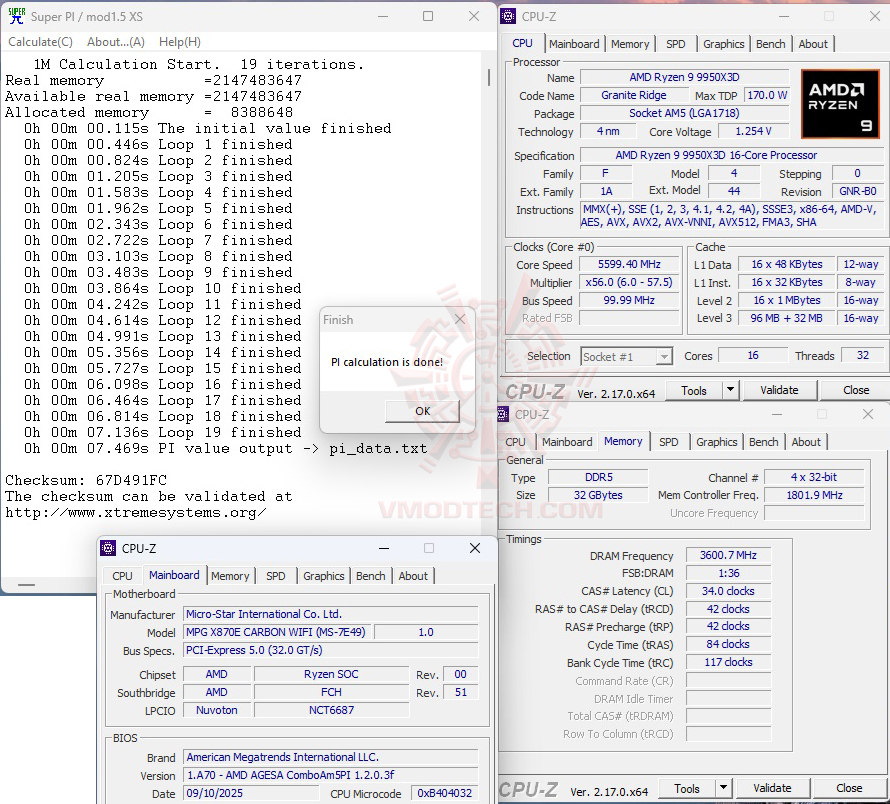Screen dimensions: 890x804
Task: Select Graphics tab in Memory CPU-Z window
Action: pos(716,442)
